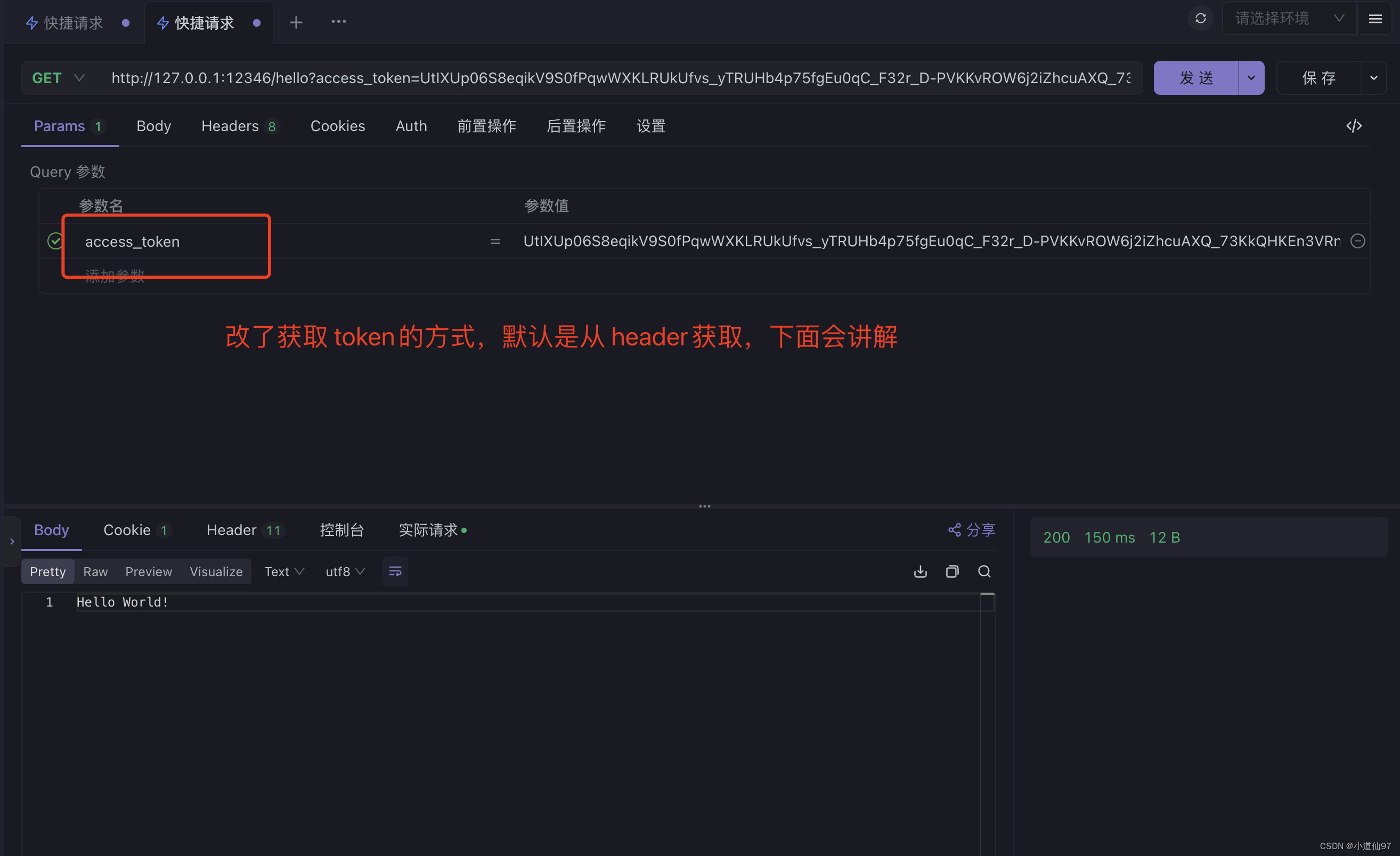This screenshot has width=1400, height=856.
Task: Toggle word wrap in response
Action: click(395, 571)
